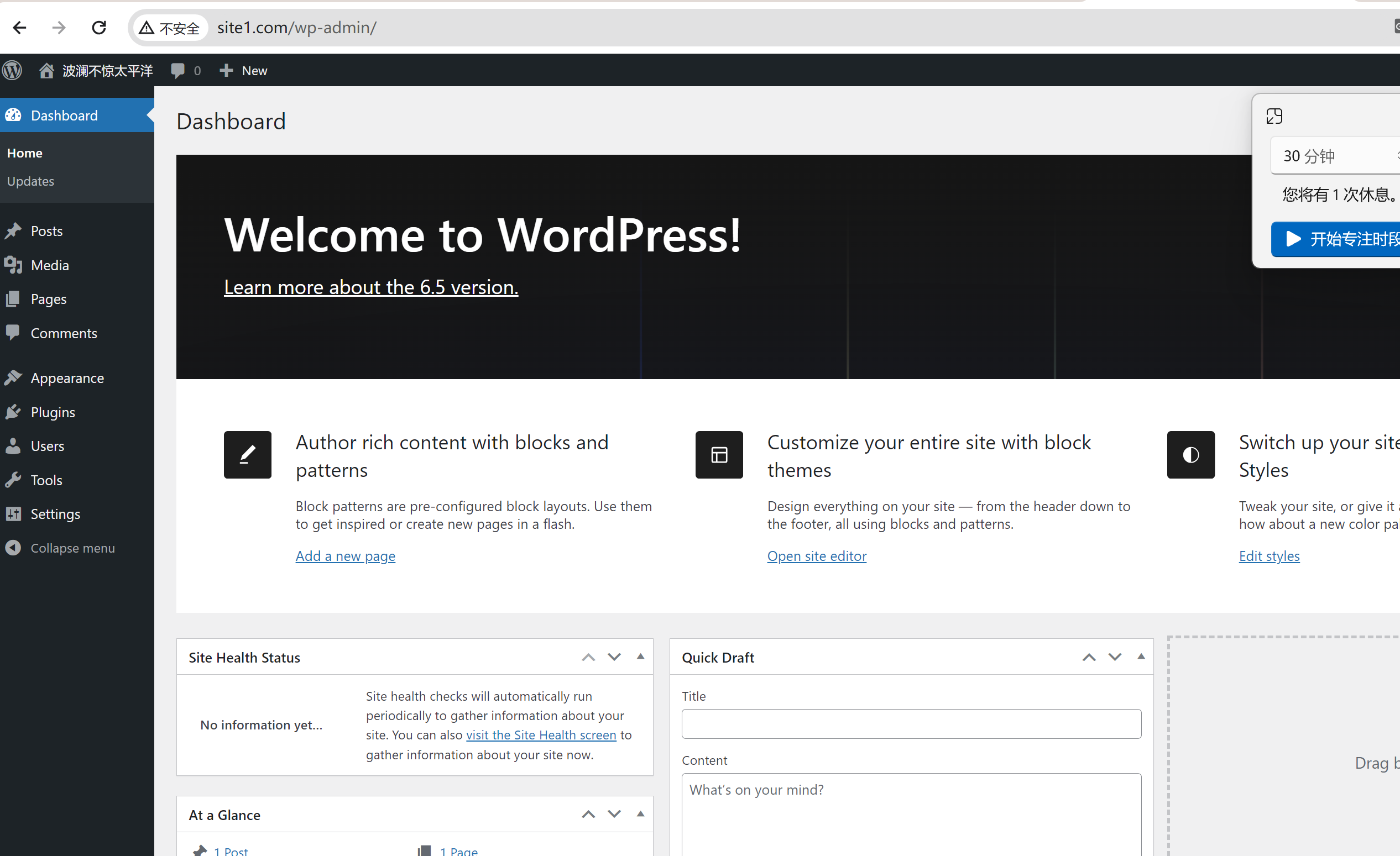
Task: Open the Plugins menu
Action: click(x=53, y=412)
